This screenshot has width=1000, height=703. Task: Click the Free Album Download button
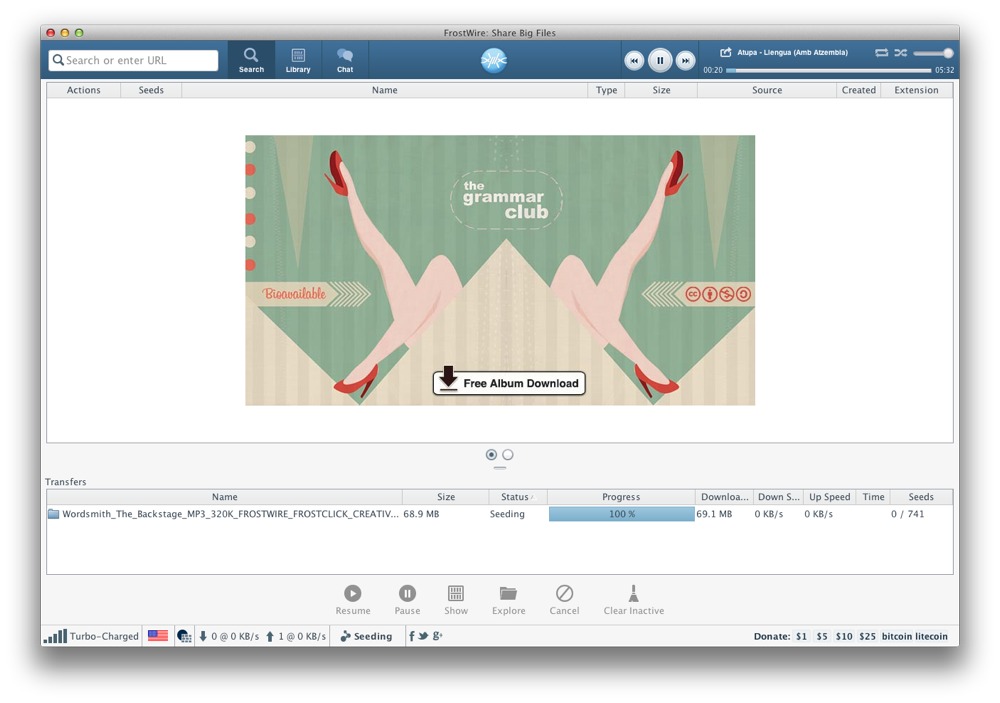509,383
